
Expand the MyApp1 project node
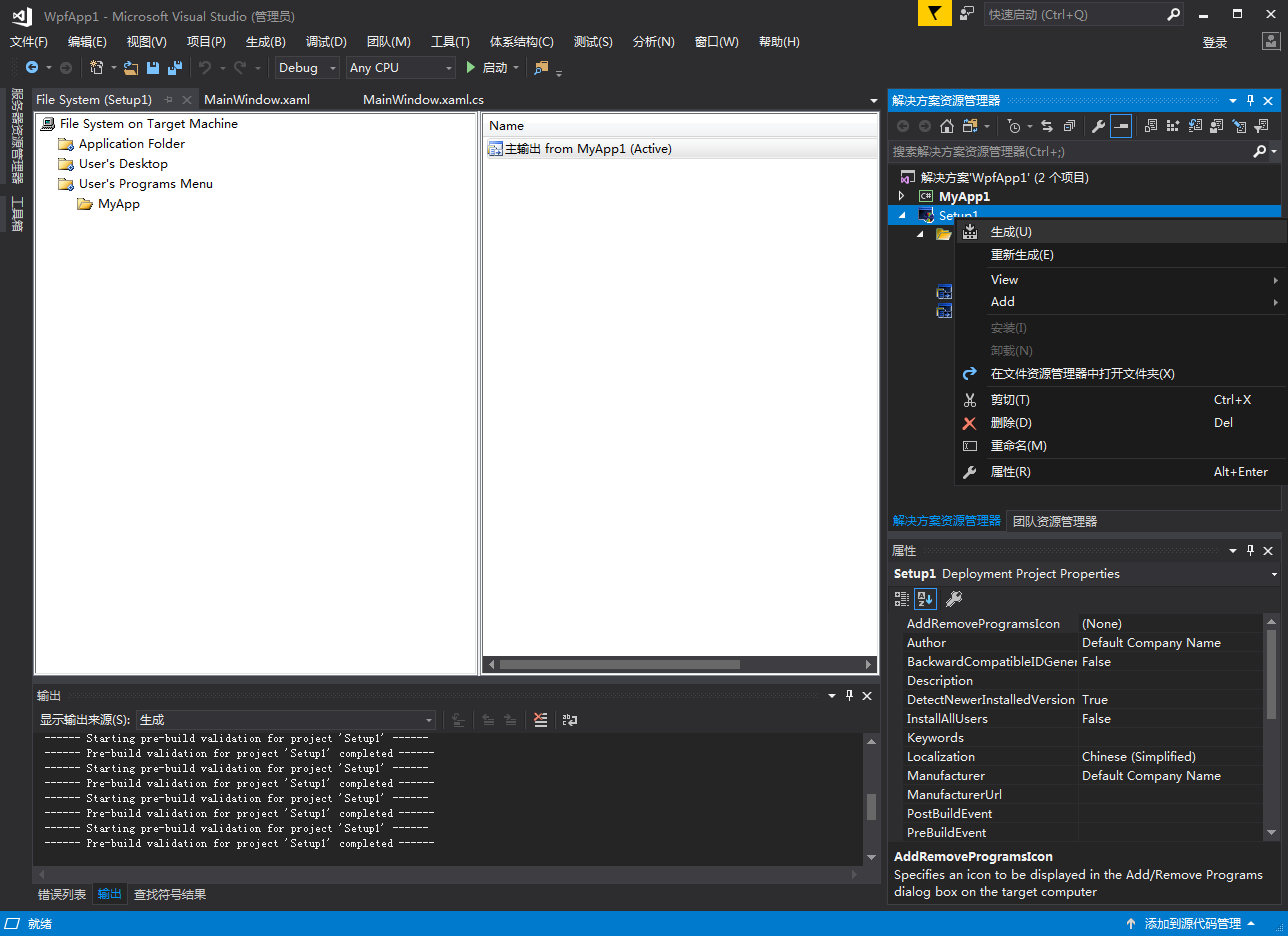902,196
